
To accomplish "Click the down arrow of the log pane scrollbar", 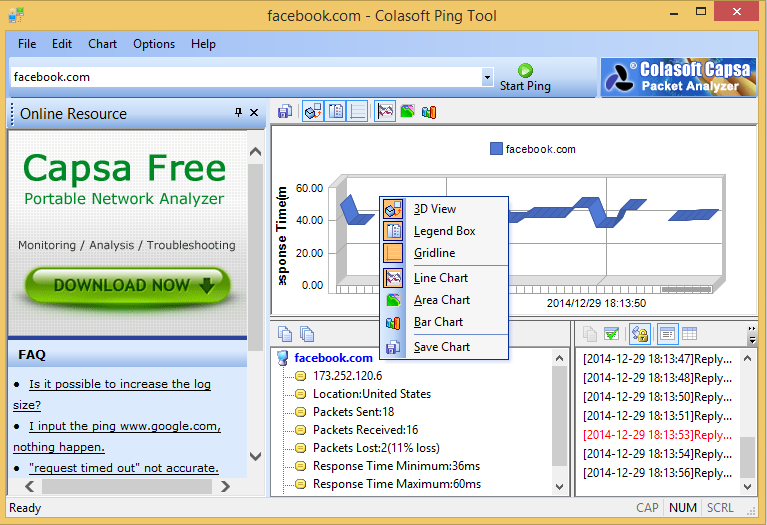I will [x=747, y=487].
